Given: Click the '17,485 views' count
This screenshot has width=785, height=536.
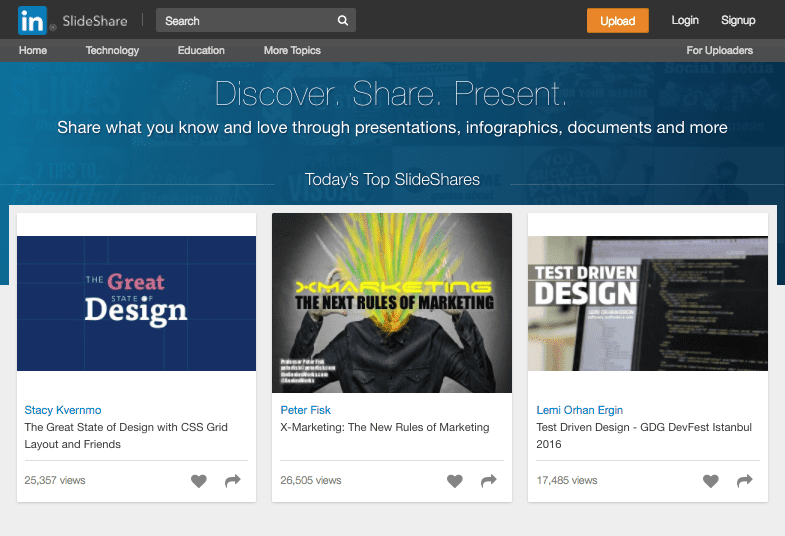Looking at the screenshot, I should click(567, 480).
